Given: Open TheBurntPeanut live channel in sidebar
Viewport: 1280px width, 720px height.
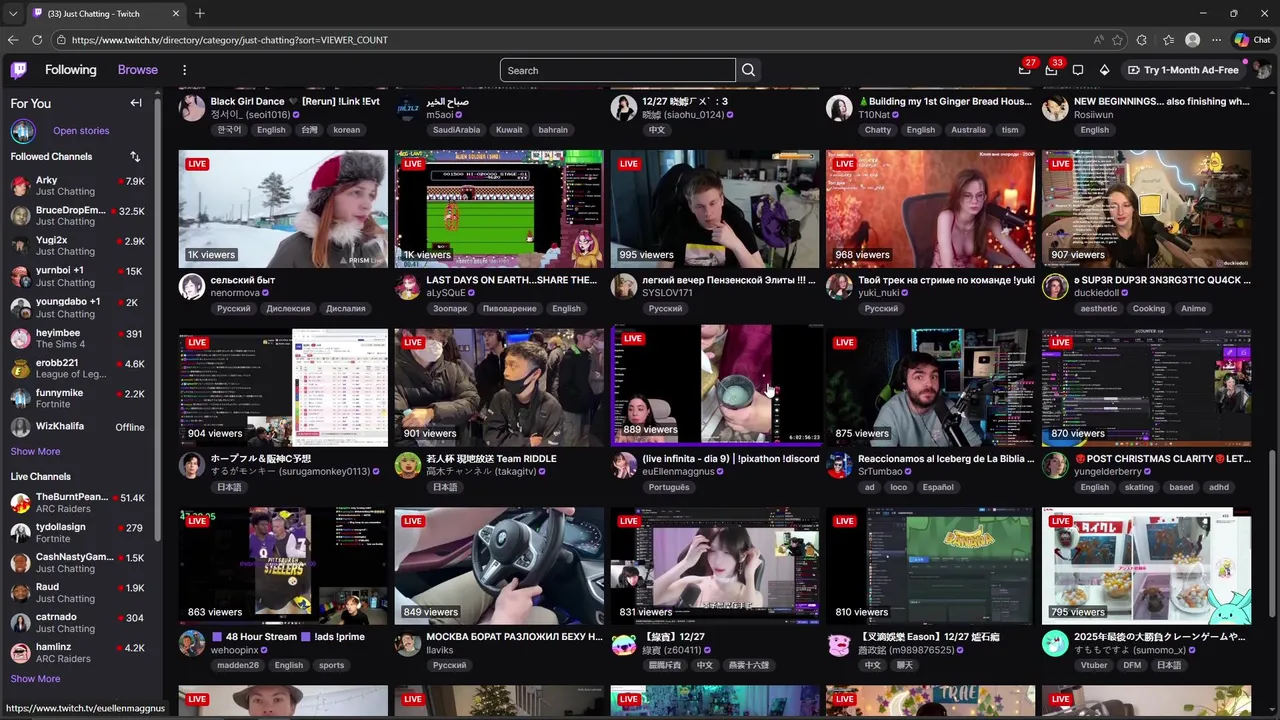Looking at the screenshot, I should click(x=77, y=502).
